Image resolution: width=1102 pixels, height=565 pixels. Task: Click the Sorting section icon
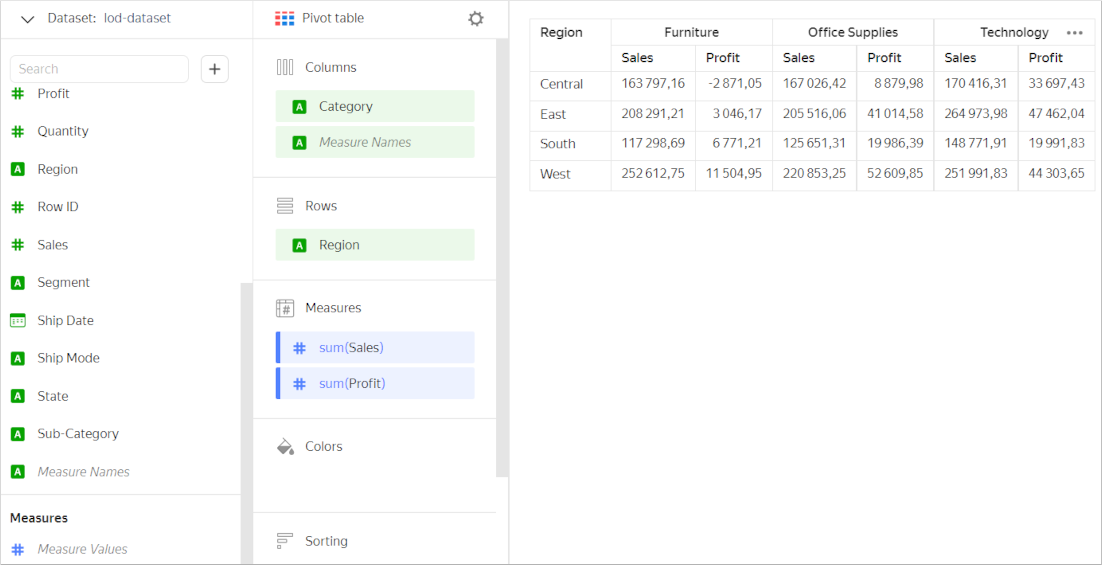(x=285, y=541)
